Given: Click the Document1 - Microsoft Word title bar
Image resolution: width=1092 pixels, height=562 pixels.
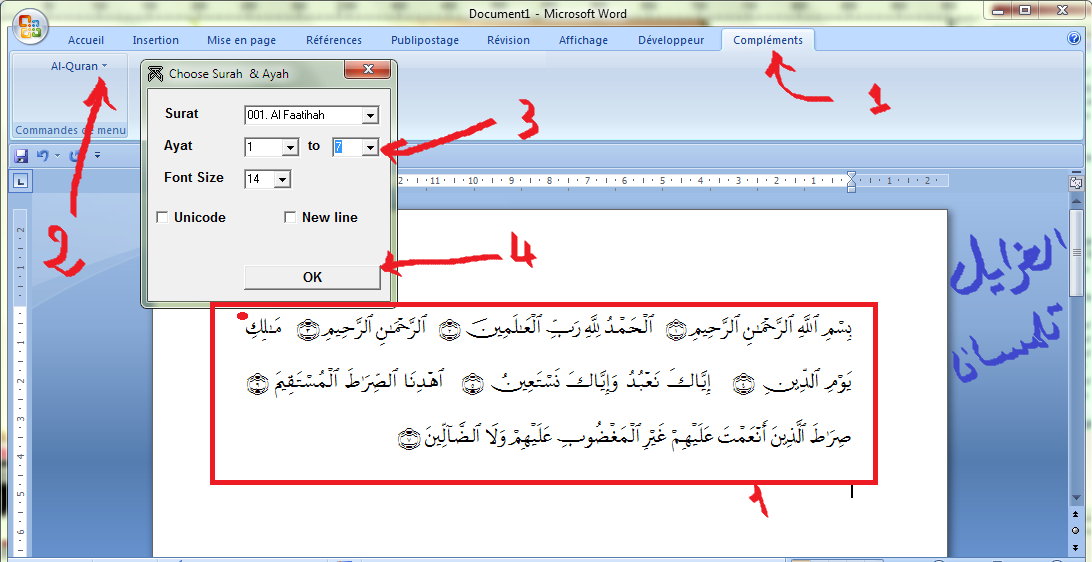Looking at the screenshot, I should (x=547, y=13).
